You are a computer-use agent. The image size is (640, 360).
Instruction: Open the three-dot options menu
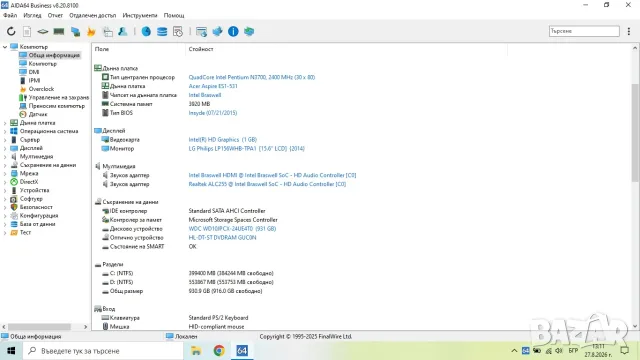[x=629, y=31]
